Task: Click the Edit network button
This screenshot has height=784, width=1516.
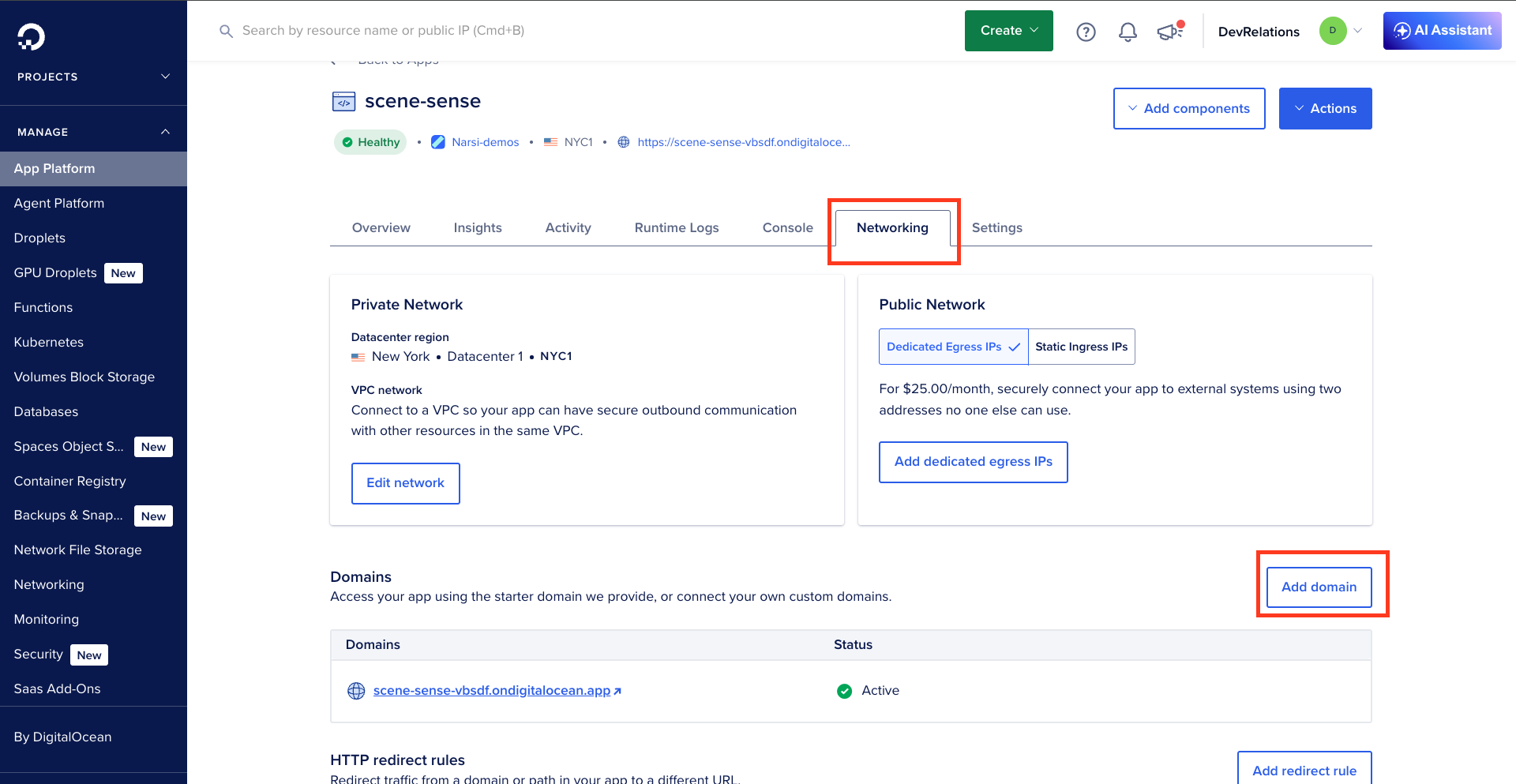Action: 405,482
